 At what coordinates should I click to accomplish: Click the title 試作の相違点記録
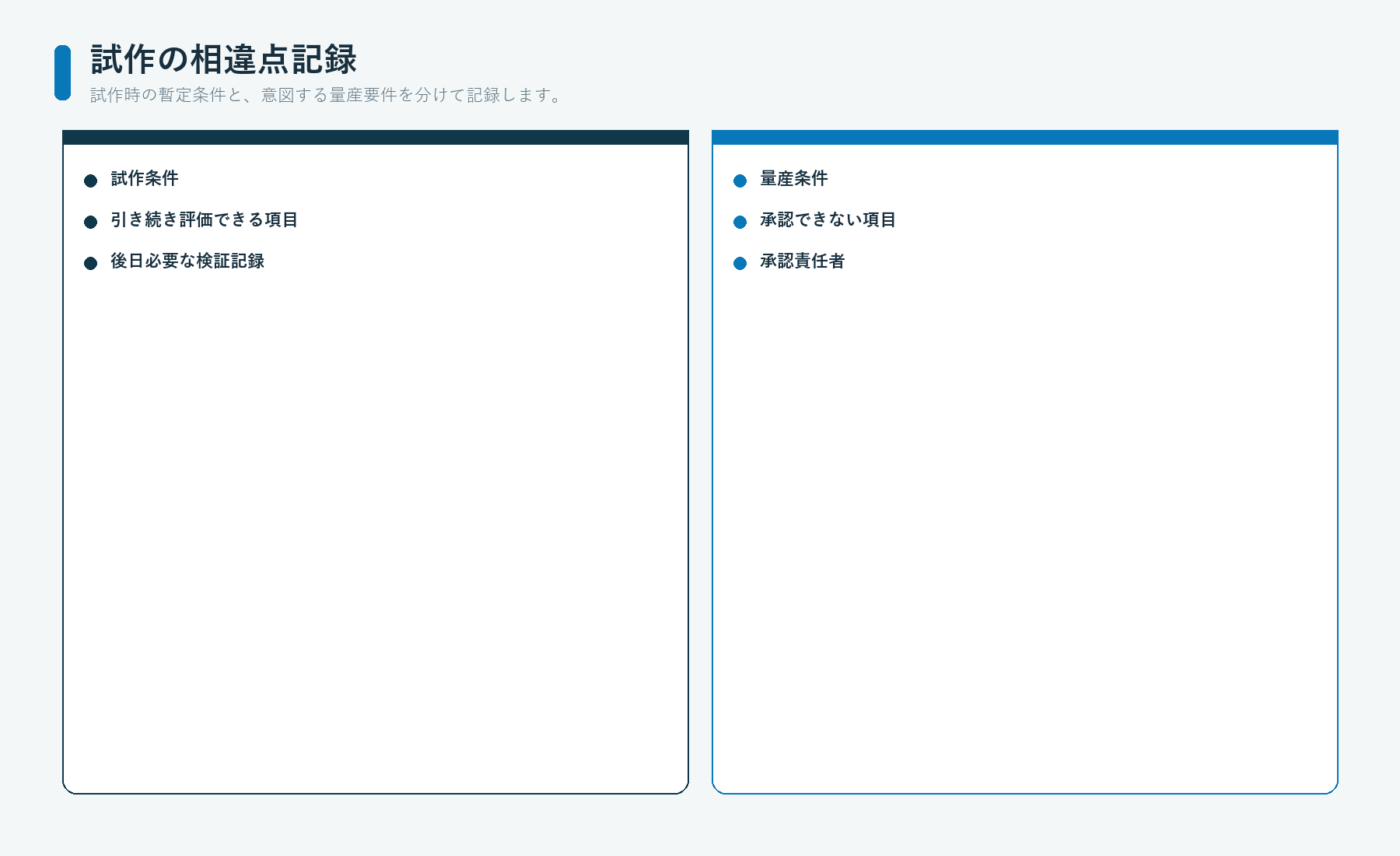click(x=224, y=59)
